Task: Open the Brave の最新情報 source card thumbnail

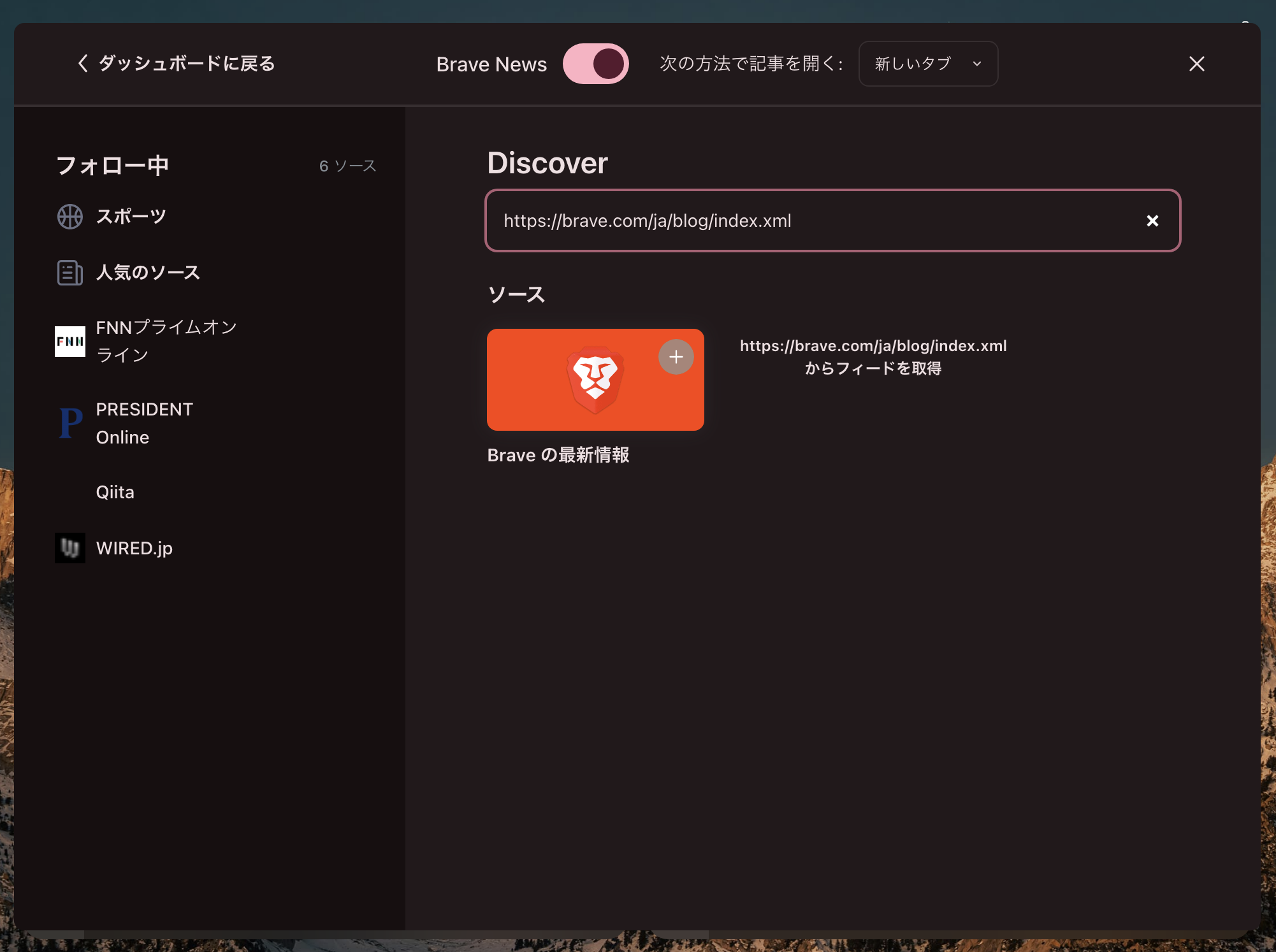Action: (595, 380)
